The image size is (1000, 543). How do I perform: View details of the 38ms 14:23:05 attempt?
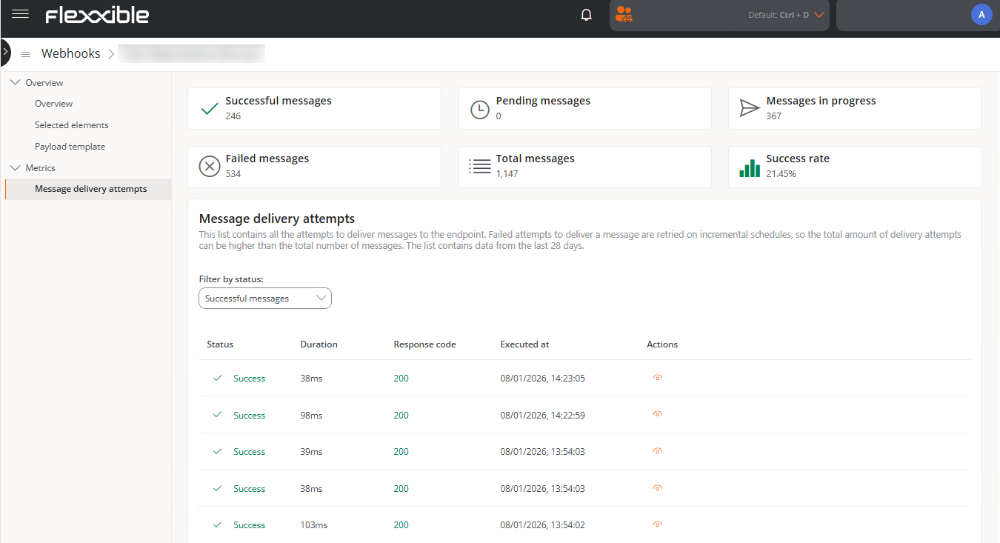pyautogui.click(x=657, y=378)
